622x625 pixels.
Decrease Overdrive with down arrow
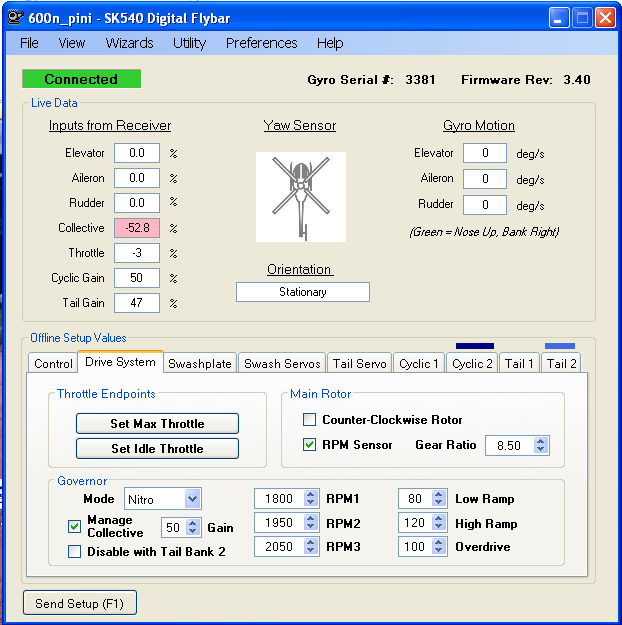tap(439, 550)
